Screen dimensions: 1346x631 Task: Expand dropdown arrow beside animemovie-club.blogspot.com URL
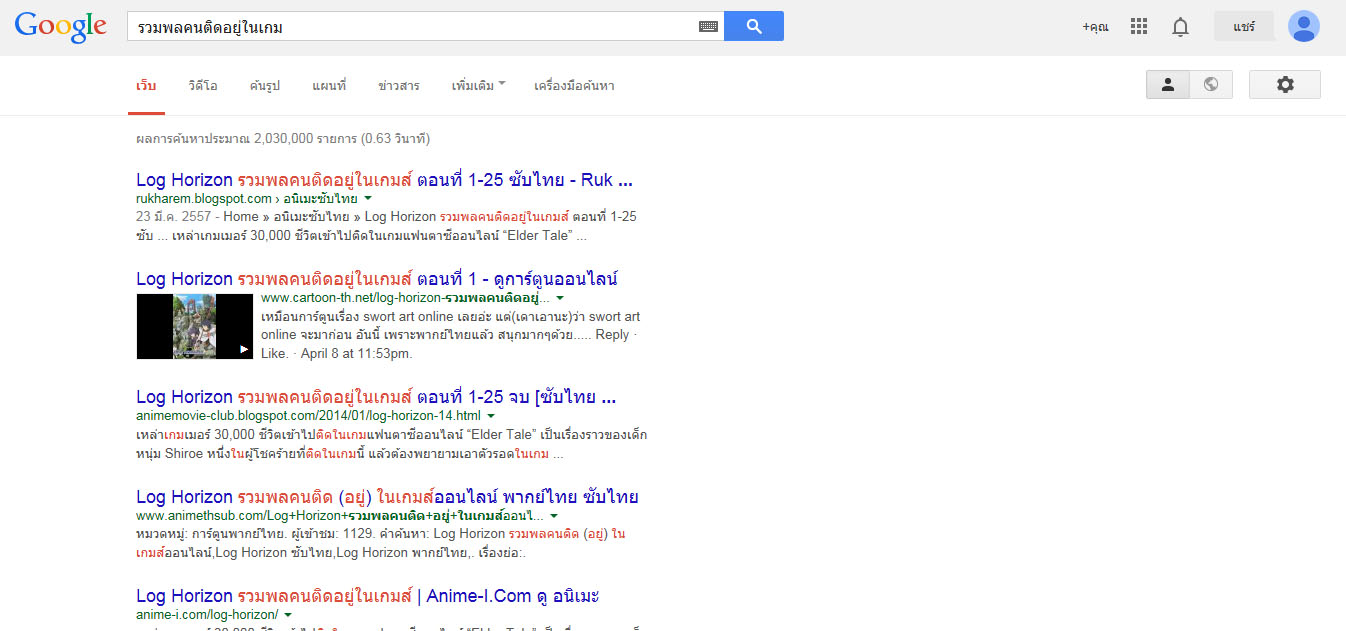(491, 416)
